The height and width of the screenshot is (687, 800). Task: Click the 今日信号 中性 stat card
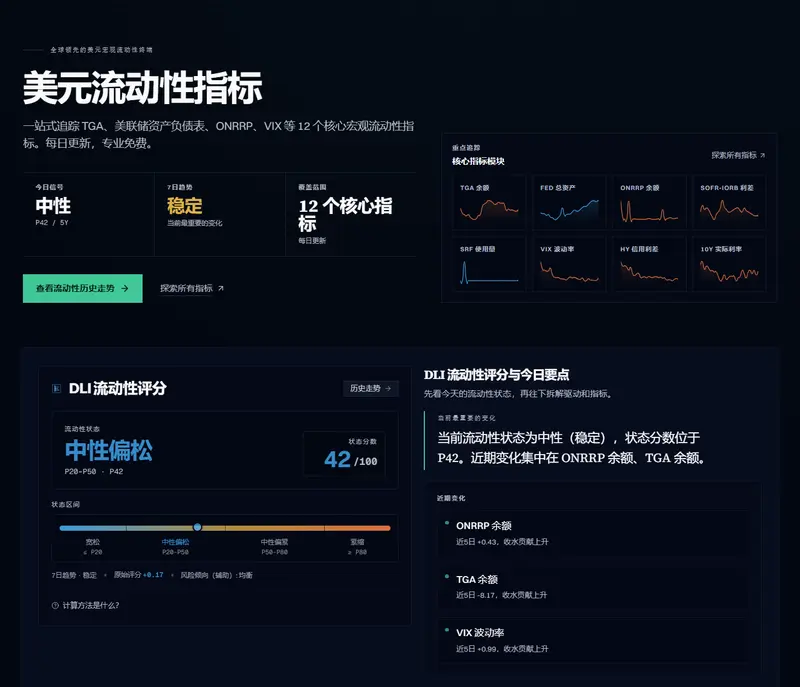[88, 214]
